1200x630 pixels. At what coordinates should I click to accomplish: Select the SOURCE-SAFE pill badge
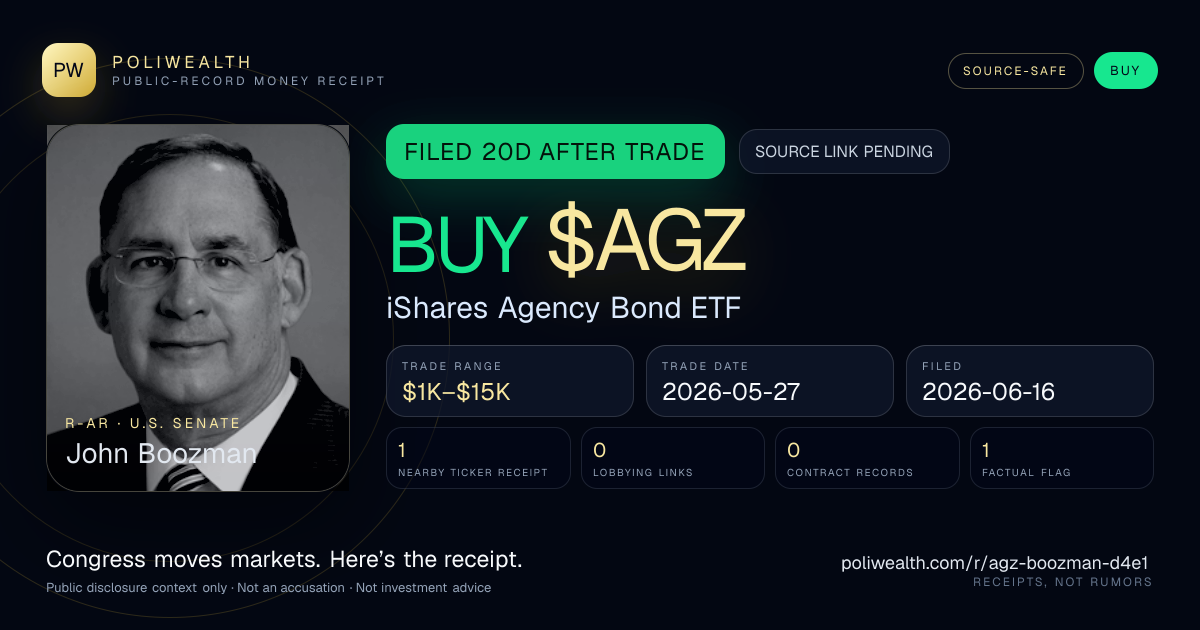pyautogui.click(x=1016, y=71)
